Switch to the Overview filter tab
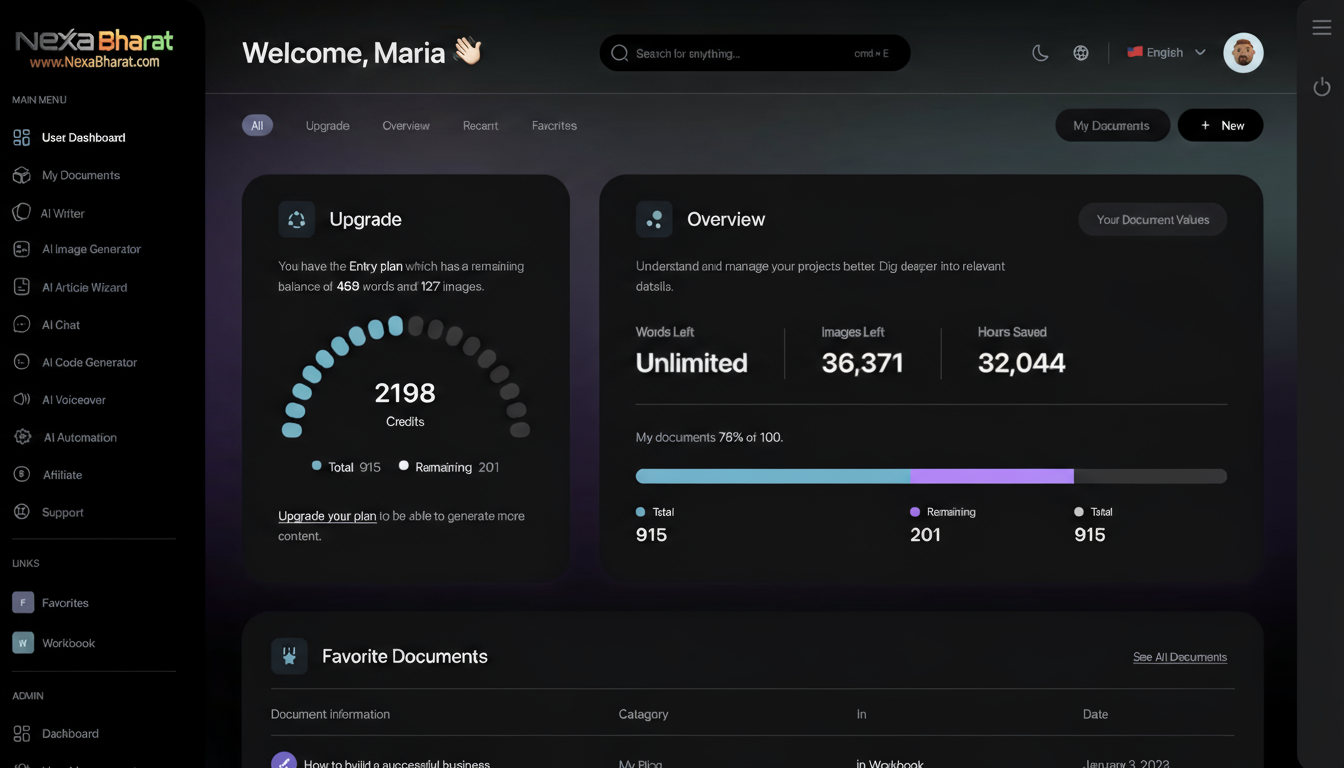This screenshot has width=1344, height=768. (x=405, y=126)
